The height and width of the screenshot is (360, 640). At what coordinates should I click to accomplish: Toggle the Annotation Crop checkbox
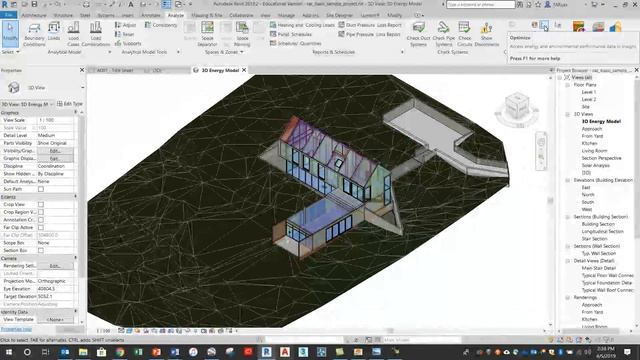41,220
